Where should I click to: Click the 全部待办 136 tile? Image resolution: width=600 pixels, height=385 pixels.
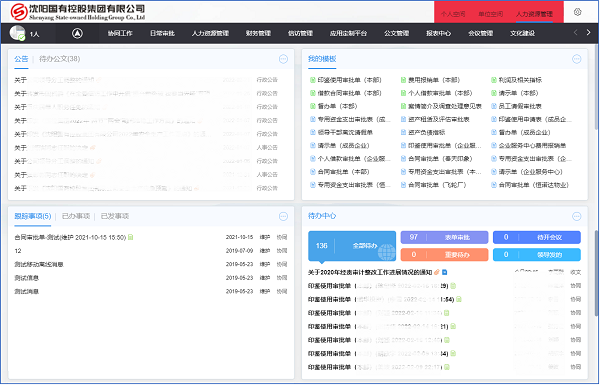352,246
